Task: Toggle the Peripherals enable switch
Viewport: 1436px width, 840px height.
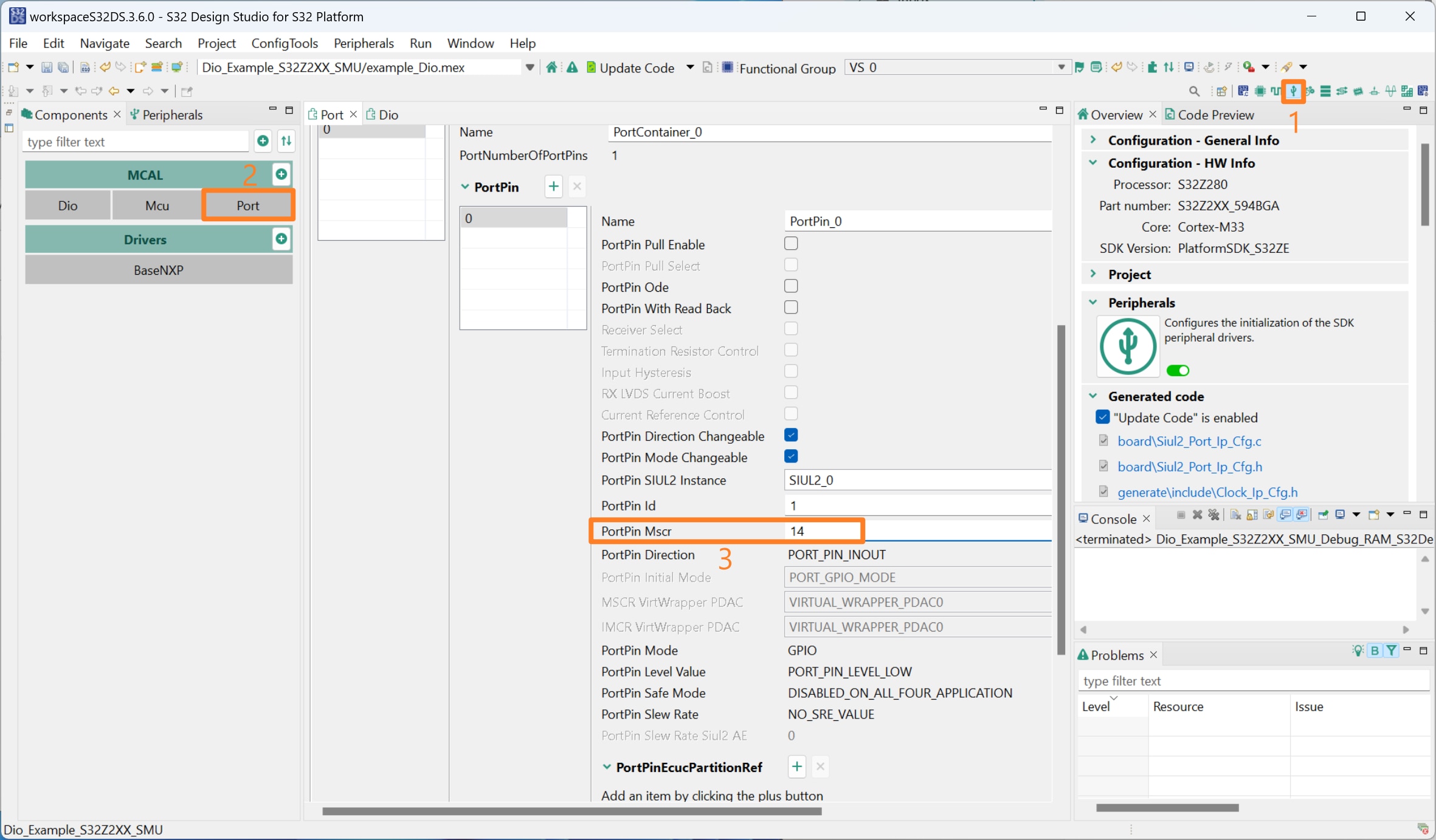Action: tap(1178, 370)
